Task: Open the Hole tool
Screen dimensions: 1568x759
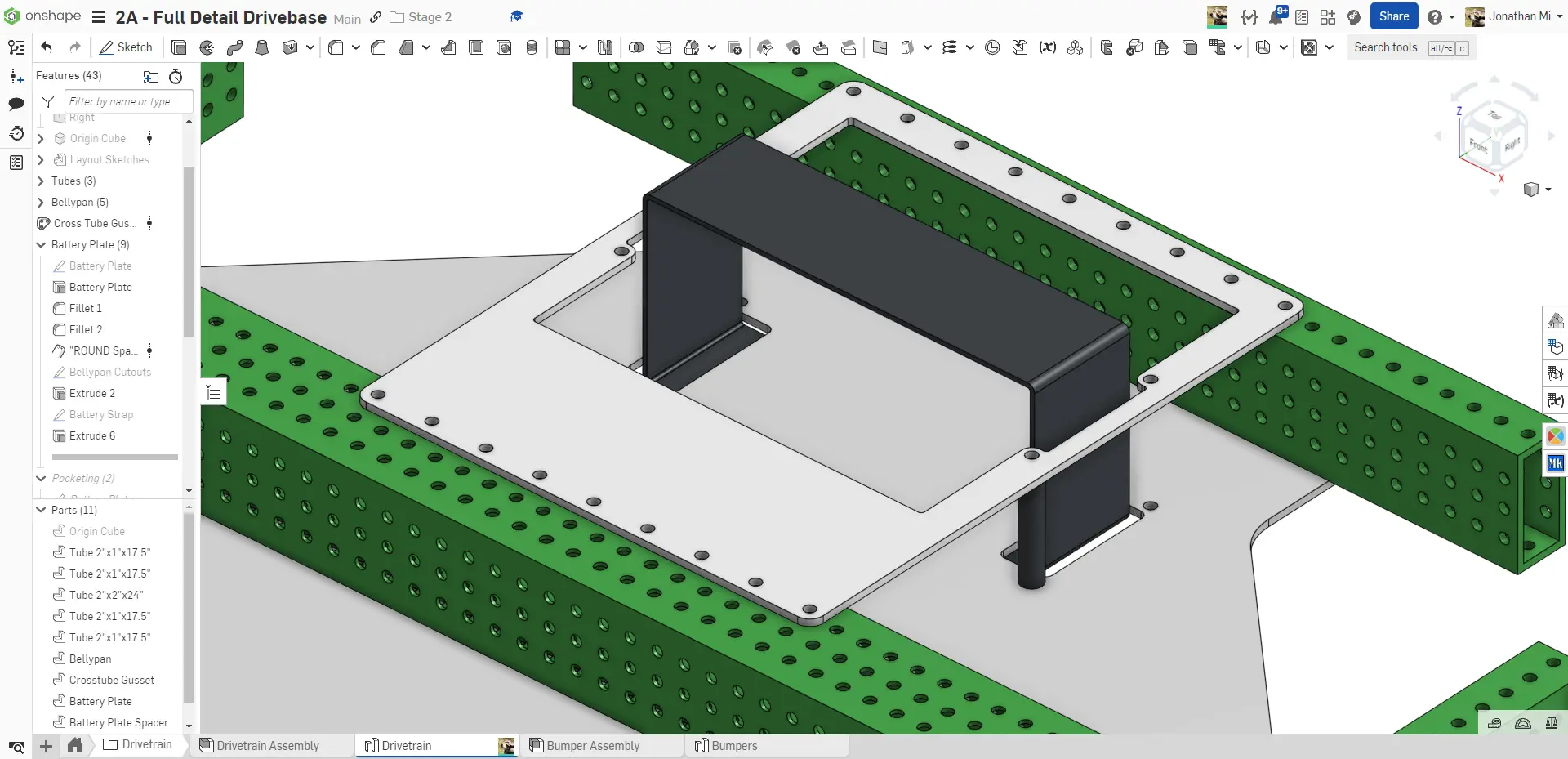Action: click(504, 47)
